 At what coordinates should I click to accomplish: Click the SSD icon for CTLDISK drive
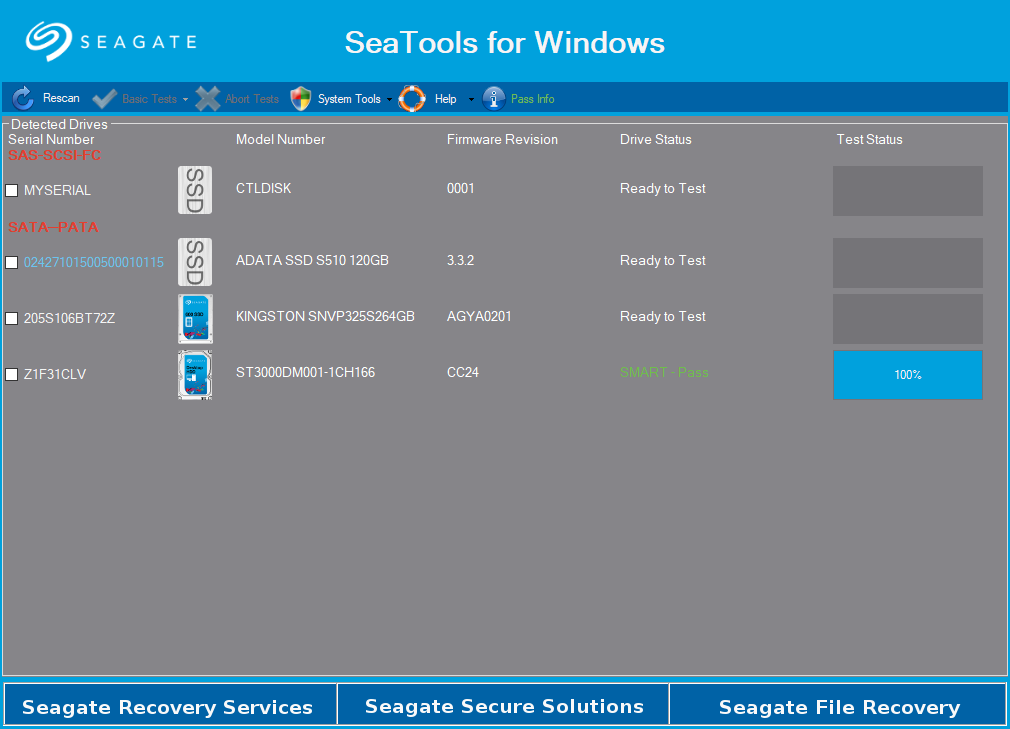[x=195, y=190]
